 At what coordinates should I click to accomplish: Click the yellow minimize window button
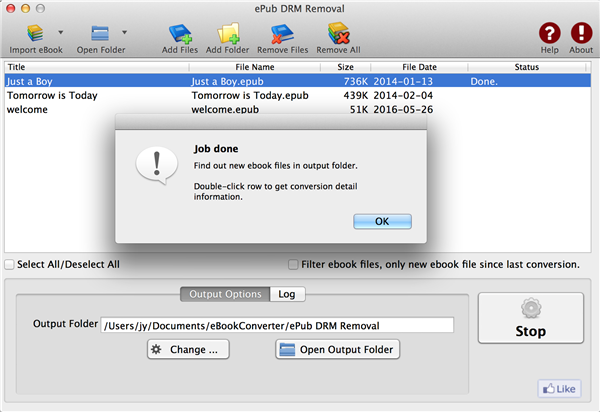coord(25,8)
